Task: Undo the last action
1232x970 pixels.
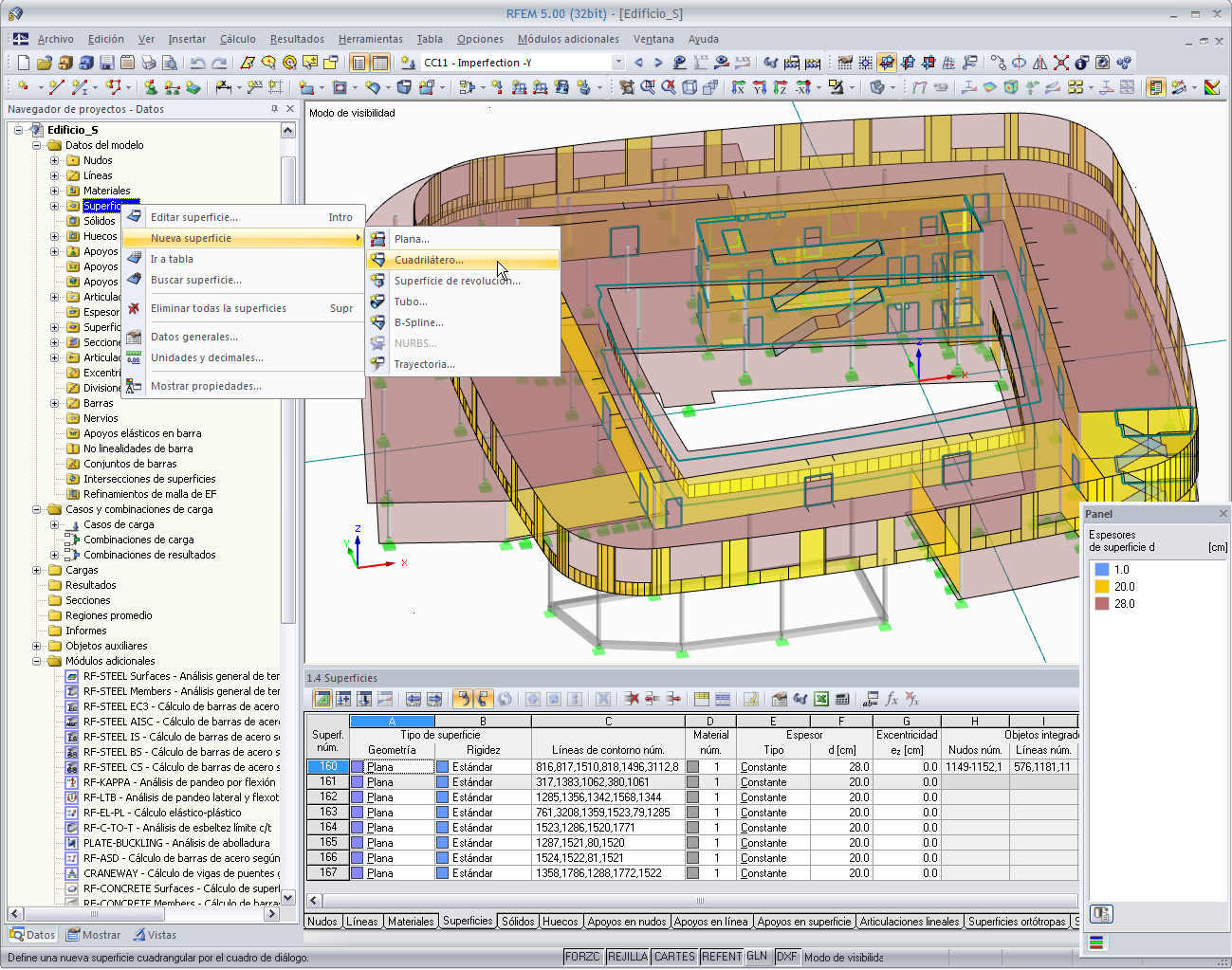Action: pos(197,63)
